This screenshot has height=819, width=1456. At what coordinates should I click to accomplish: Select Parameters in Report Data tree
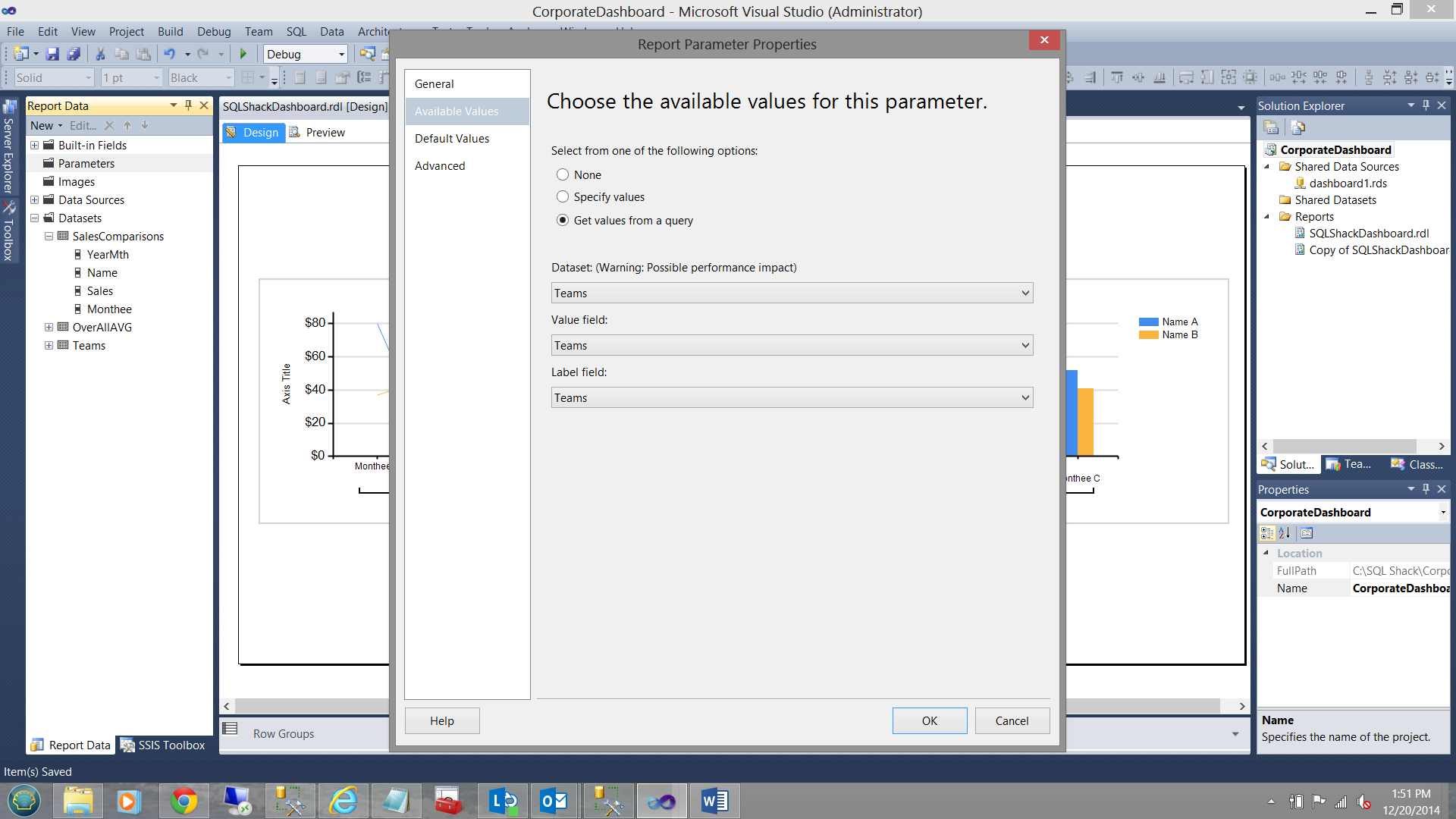pyautogui.click(x=86, y=164)
